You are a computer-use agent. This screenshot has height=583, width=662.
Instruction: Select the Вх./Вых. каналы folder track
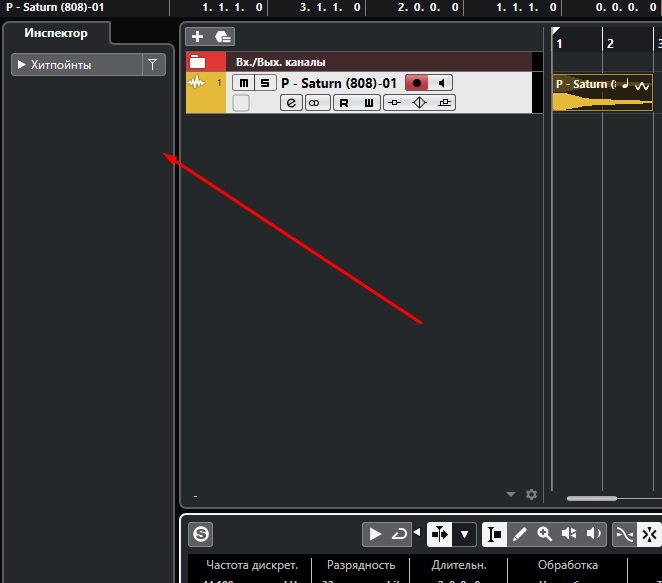click(359, 62)
